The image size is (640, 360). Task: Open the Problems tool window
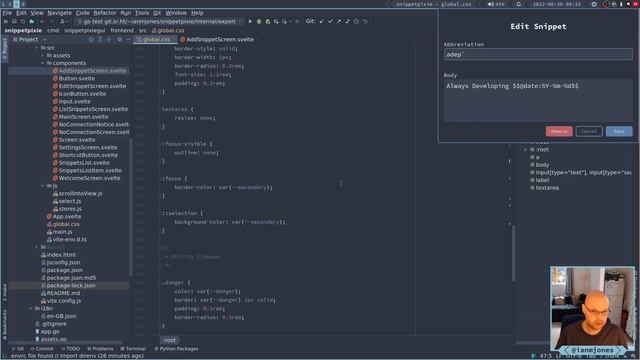click(100, 349)
